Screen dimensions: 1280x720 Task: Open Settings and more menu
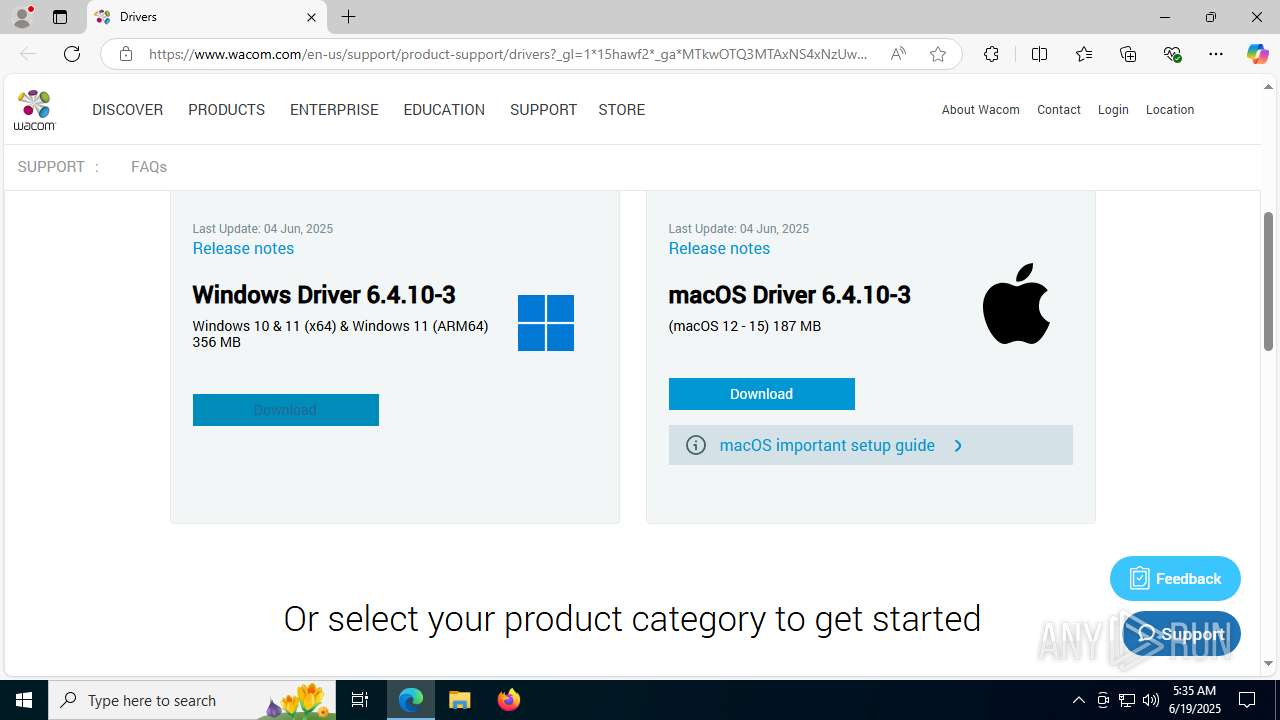click(1216, 54)
